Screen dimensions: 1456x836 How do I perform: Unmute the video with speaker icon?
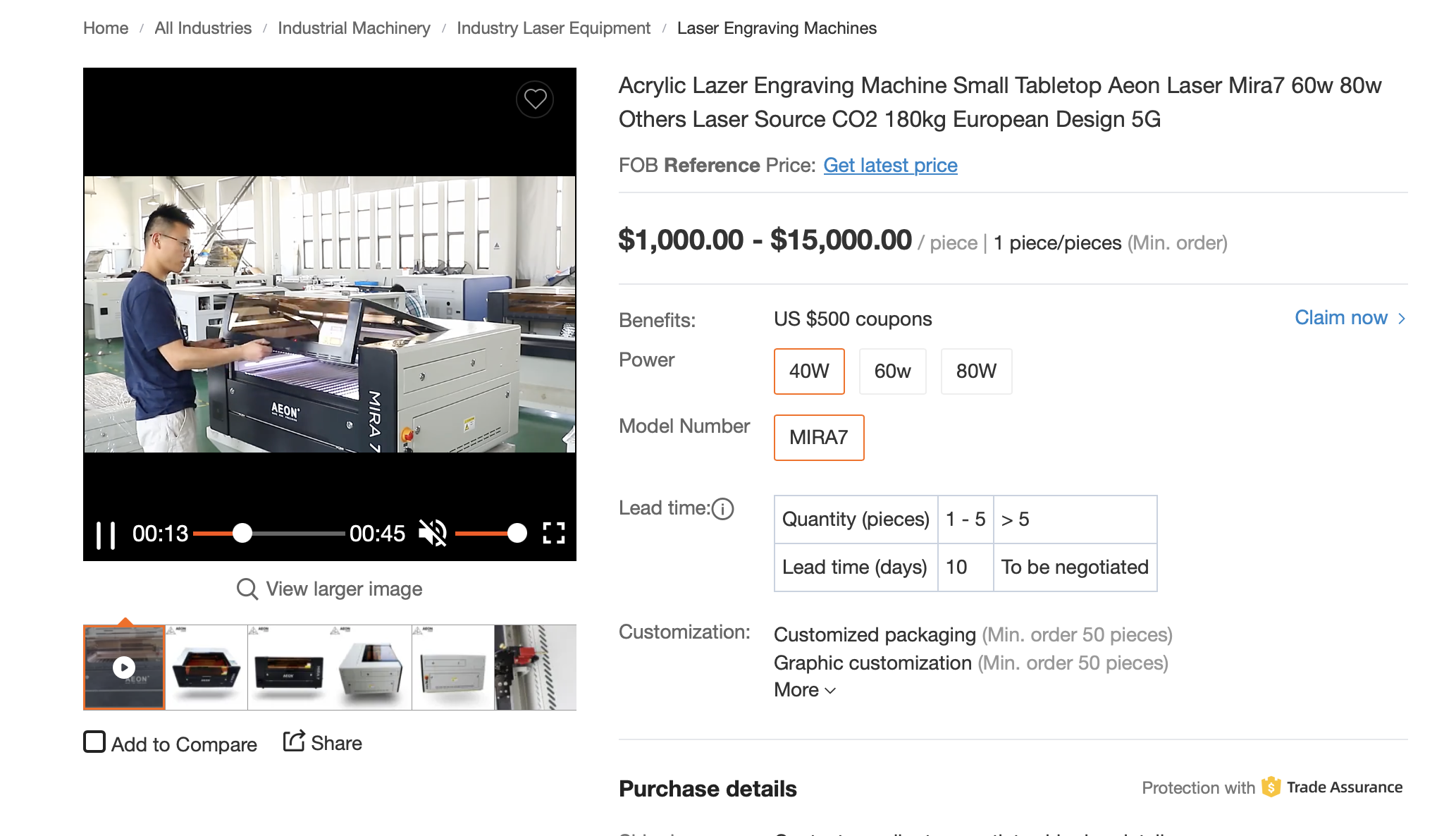point(433,534)
